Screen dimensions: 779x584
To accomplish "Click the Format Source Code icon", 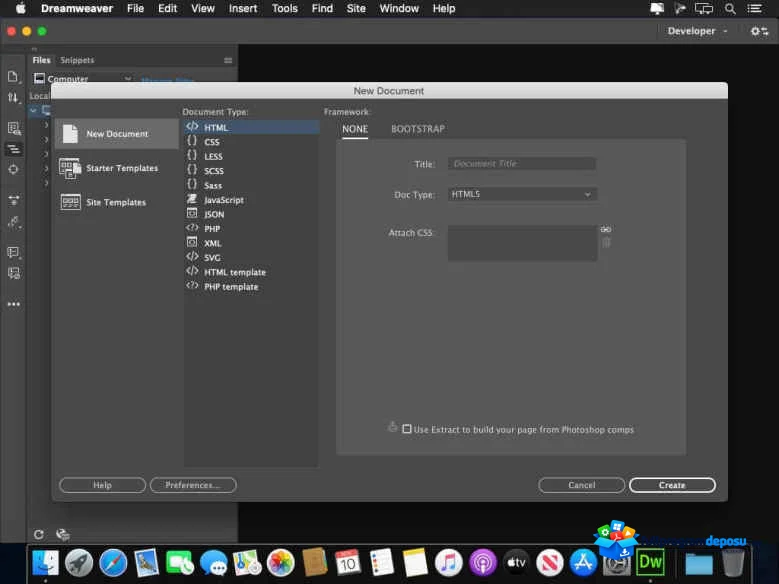I will [x=14, y=222].
